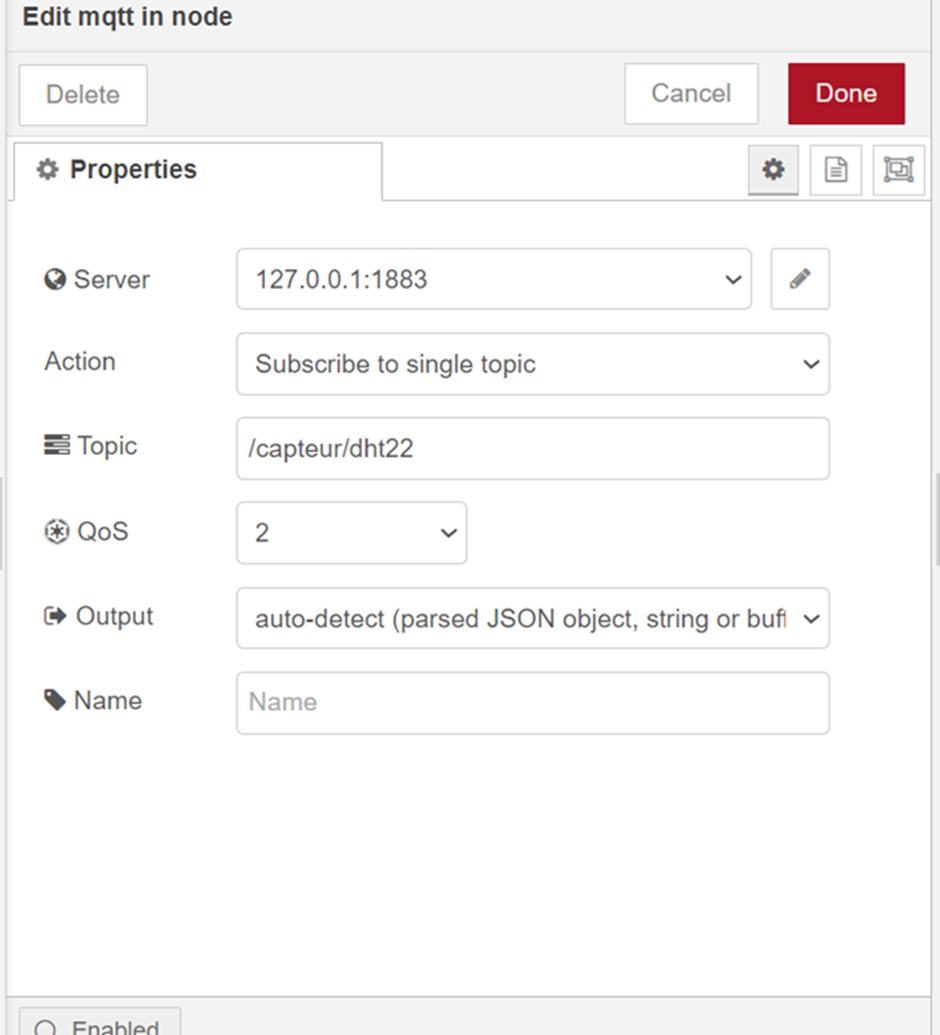
Task: Expand the Action dropdown
Action: pyautogui.click(x=532, y=364)
